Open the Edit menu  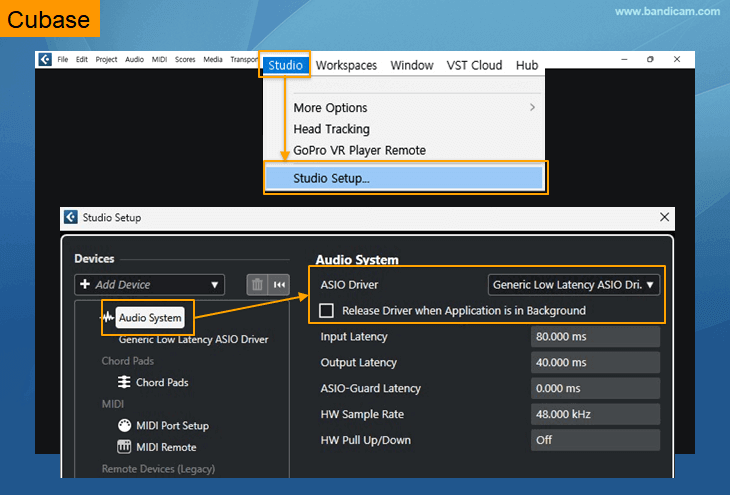82,60
